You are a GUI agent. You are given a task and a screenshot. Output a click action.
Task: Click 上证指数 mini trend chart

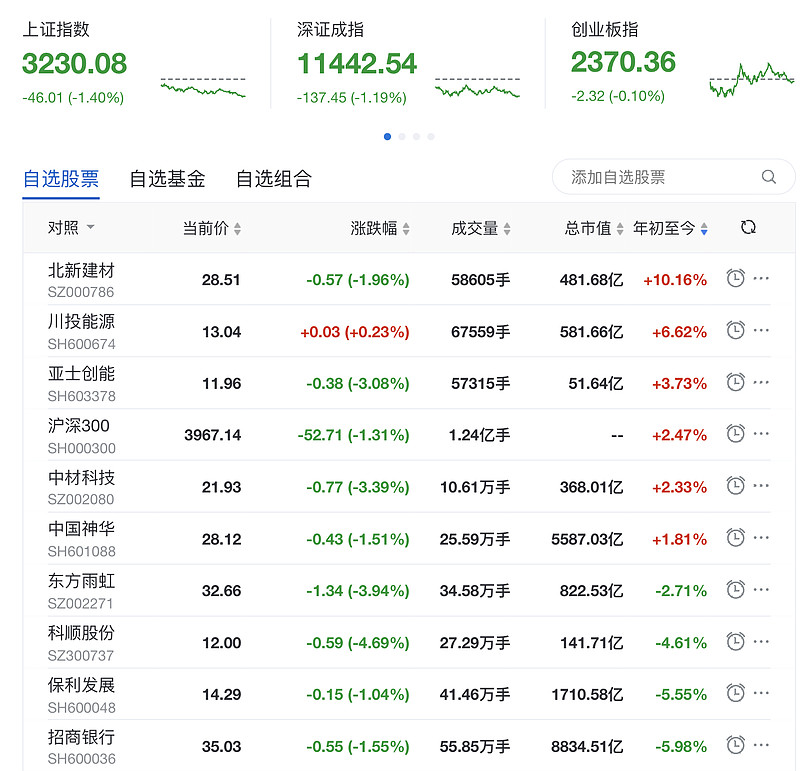point(203,87)
